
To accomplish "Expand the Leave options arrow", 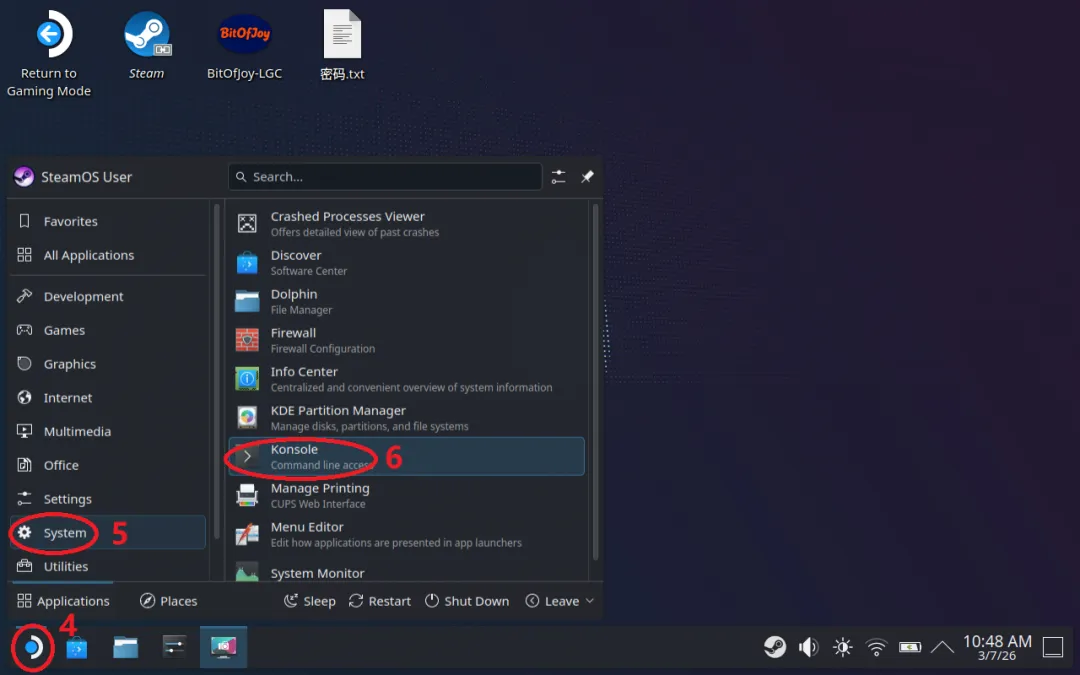I will pyautogui.click(x=590, y=601).
